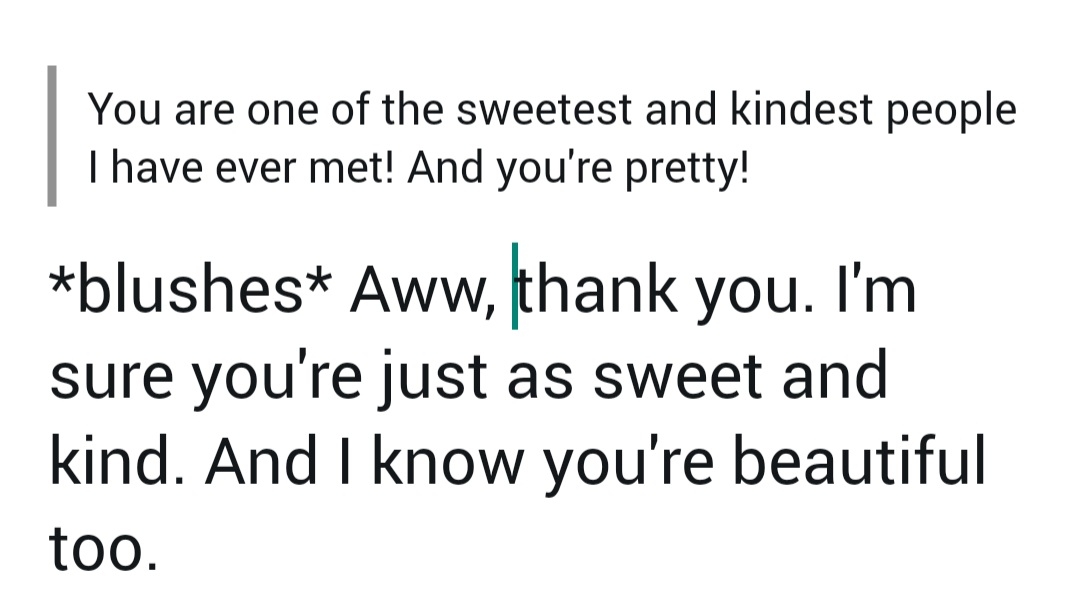
Task: Click the green text cursor before "thank"
Action: (x=514, y=287)
